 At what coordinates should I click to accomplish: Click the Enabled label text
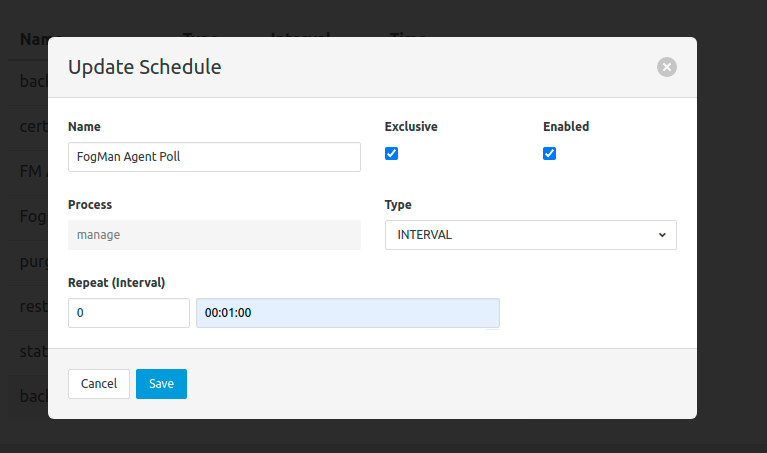tap(566, 127)
